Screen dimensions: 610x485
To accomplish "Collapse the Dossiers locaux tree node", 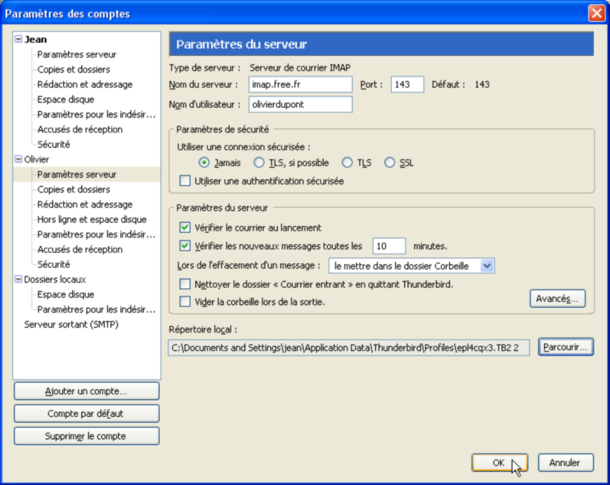I will [x=18, y=279].
